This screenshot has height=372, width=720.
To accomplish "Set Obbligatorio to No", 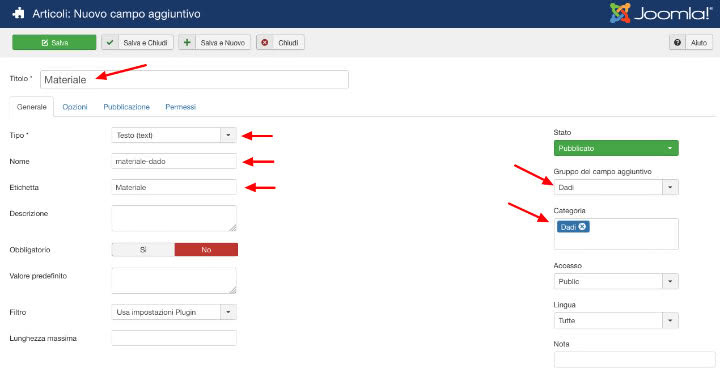I will [x=206, y=250].
